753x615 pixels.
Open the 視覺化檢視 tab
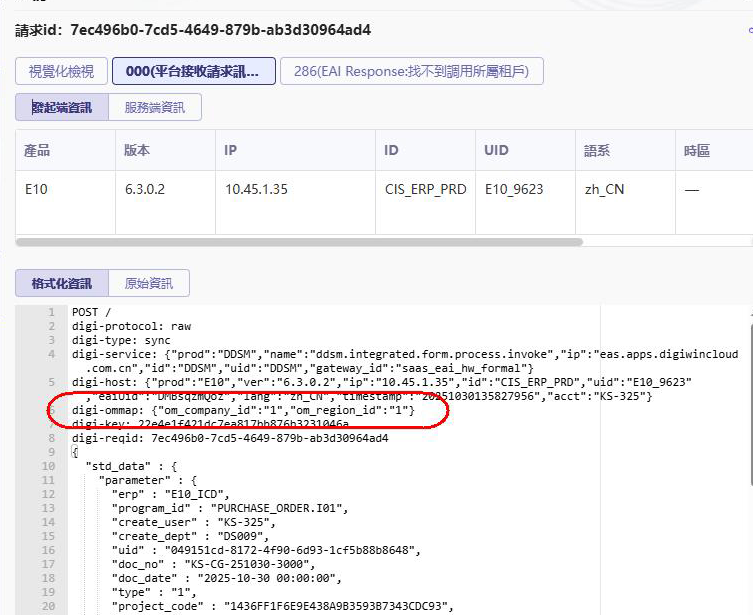61,71
